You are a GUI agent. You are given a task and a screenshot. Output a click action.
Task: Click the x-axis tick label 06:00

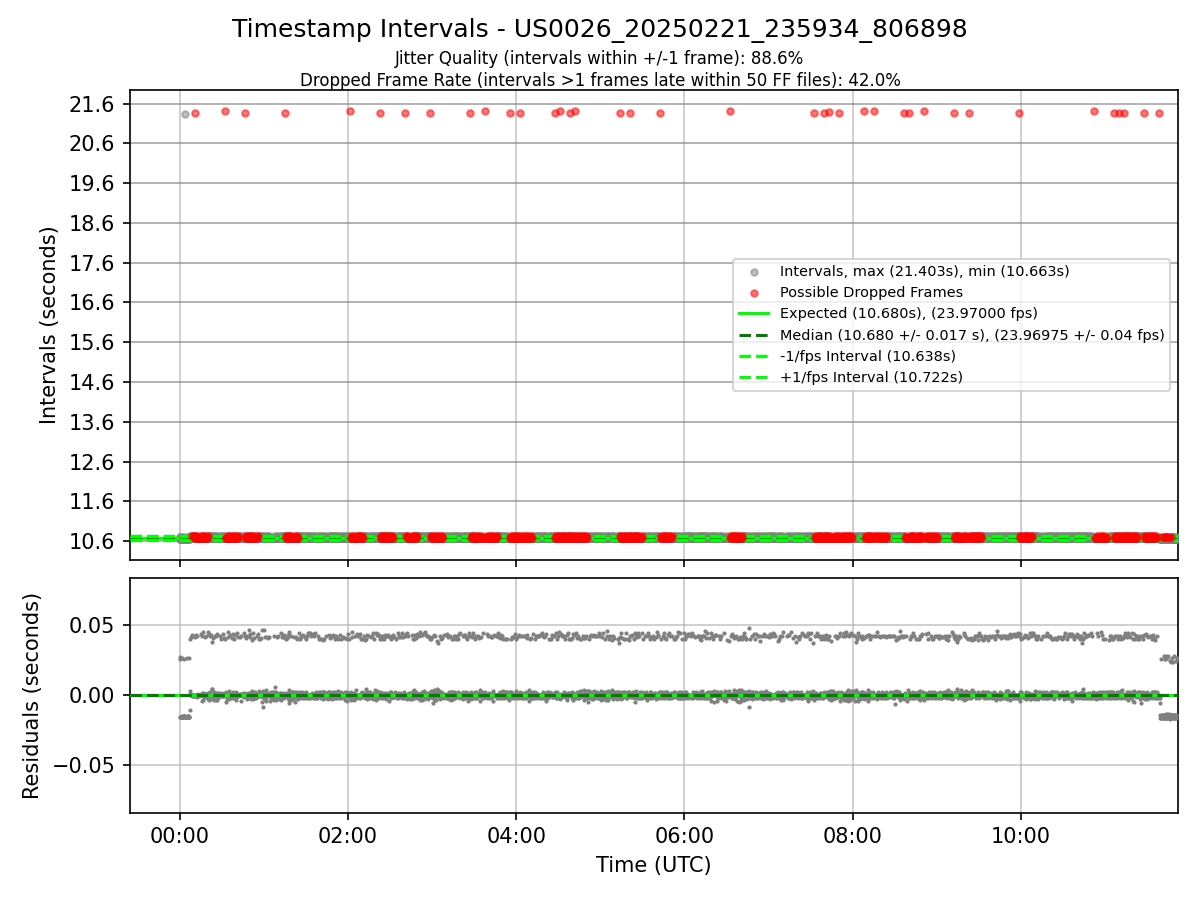click(x=684, y=834)
